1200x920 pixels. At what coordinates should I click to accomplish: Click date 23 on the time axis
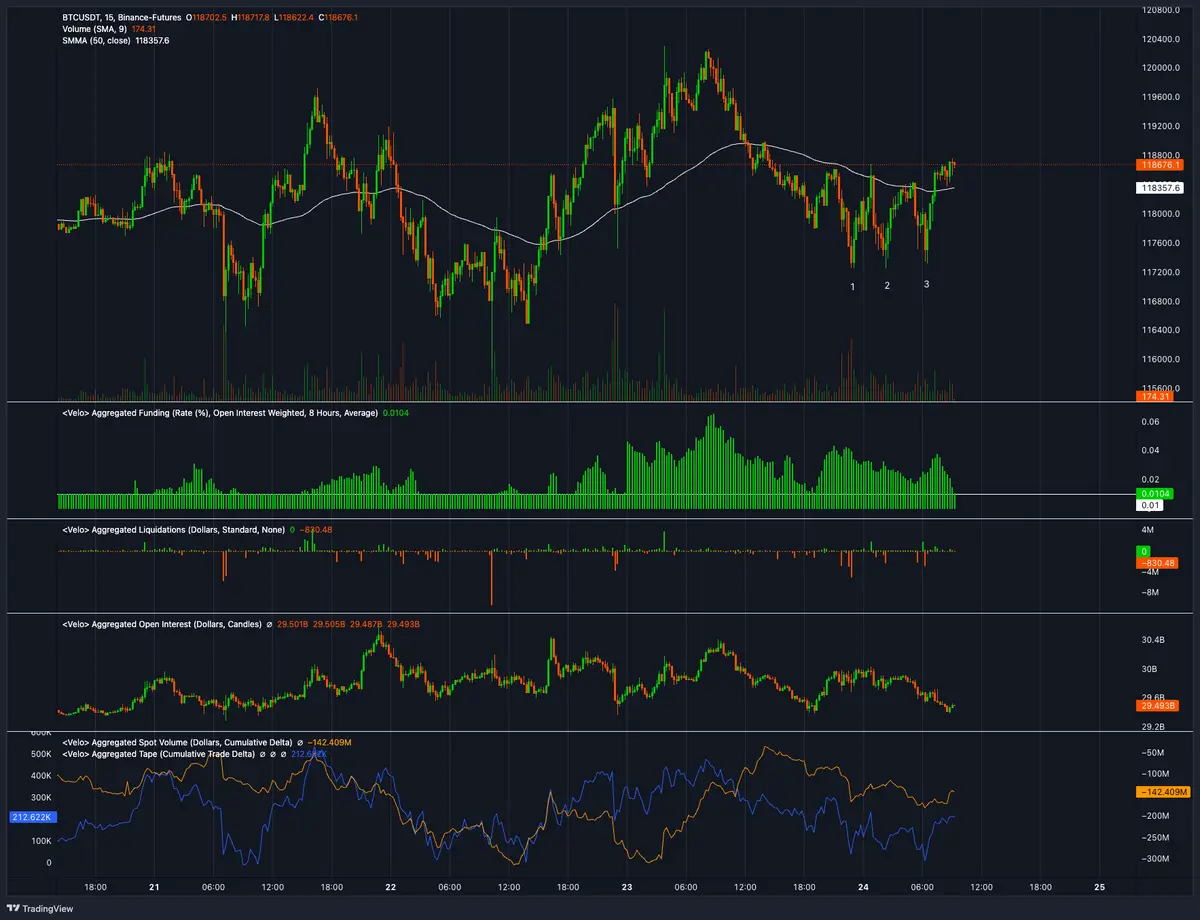627,886
